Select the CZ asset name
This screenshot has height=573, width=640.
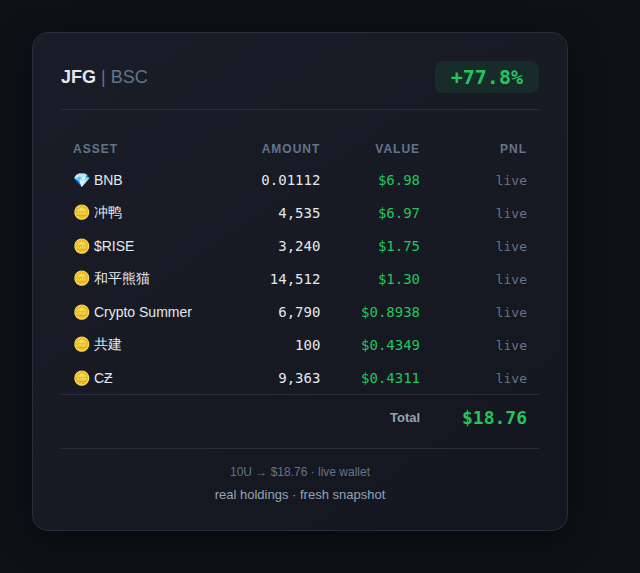[103, 378]
